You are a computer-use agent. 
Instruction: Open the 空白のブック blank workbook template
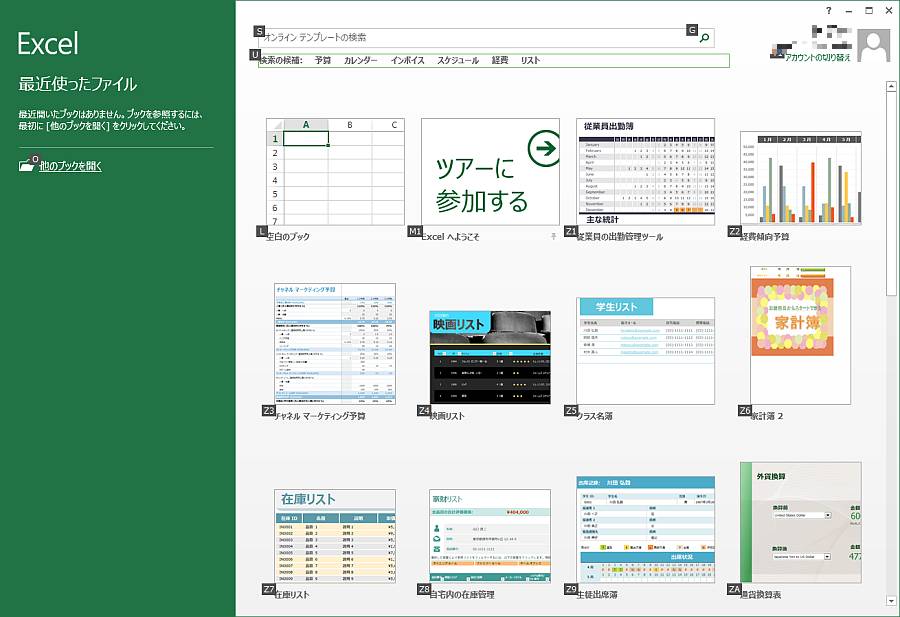pyautogui.click(x=335, y=172)
